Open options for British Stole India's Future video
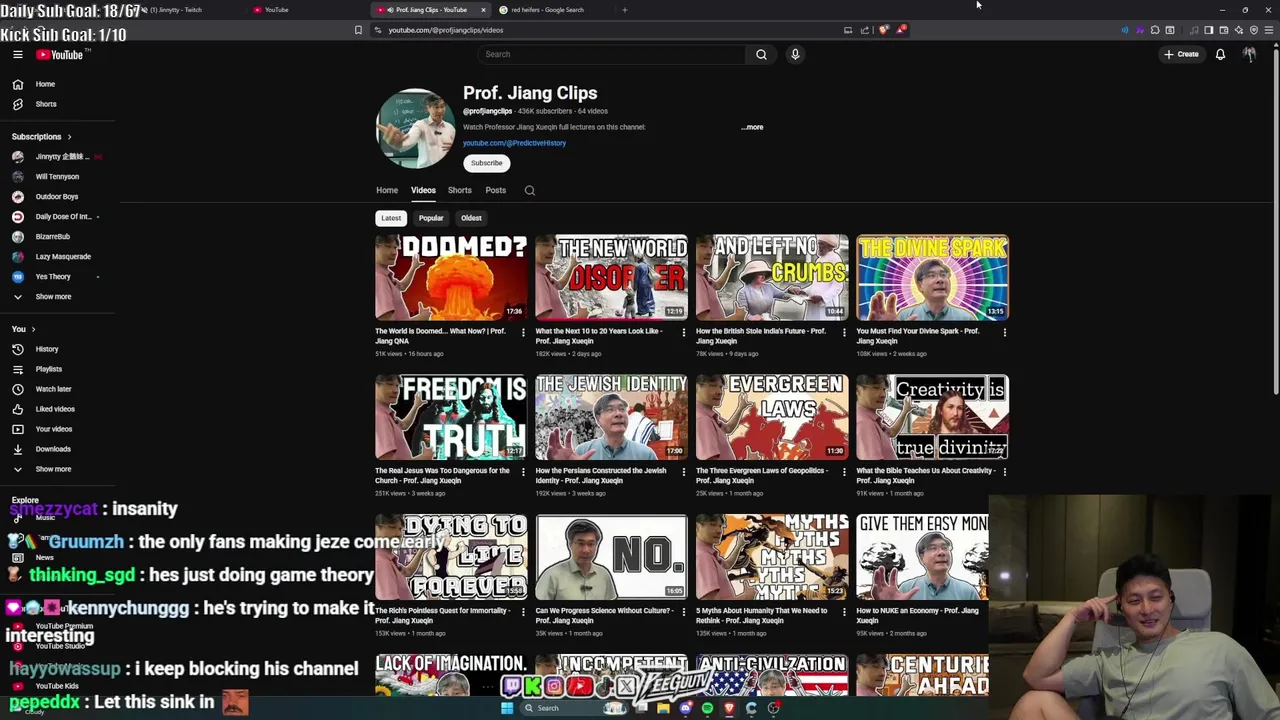 click(844, 332)
